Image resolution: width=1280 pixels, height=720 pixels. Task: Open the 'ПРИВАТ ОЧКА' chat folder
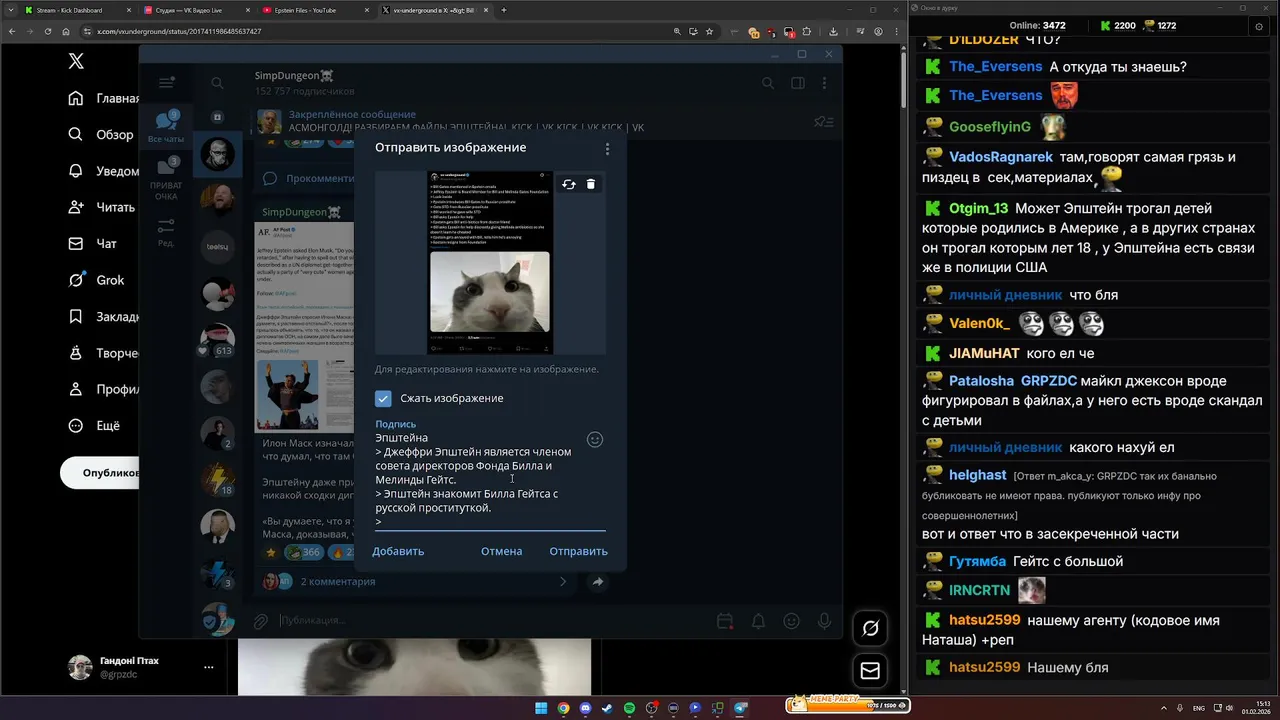click(x=166, y=180)
